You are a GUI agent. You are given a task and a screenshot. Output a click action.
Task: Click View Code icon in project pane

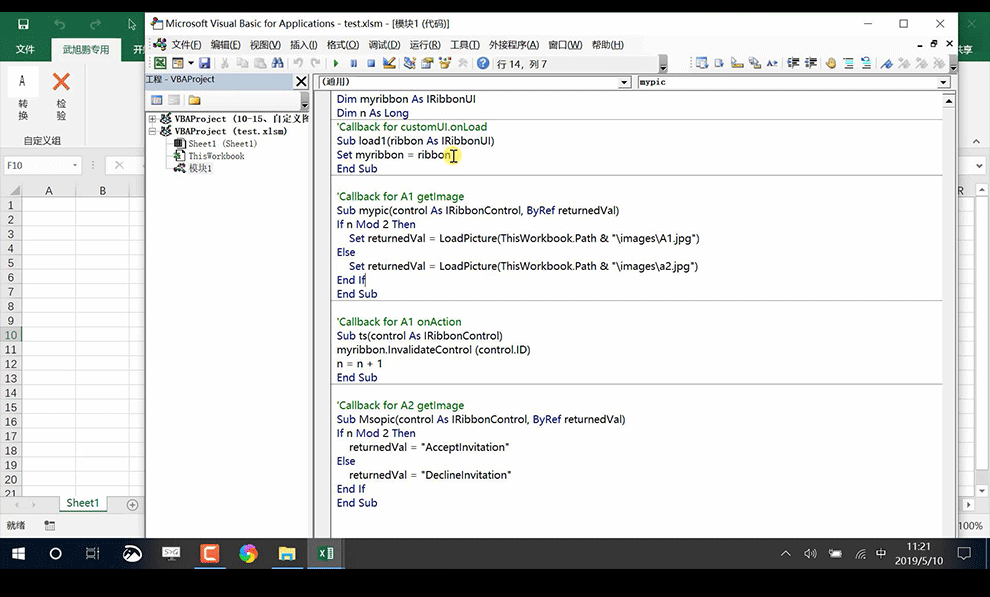pos(157,100)
